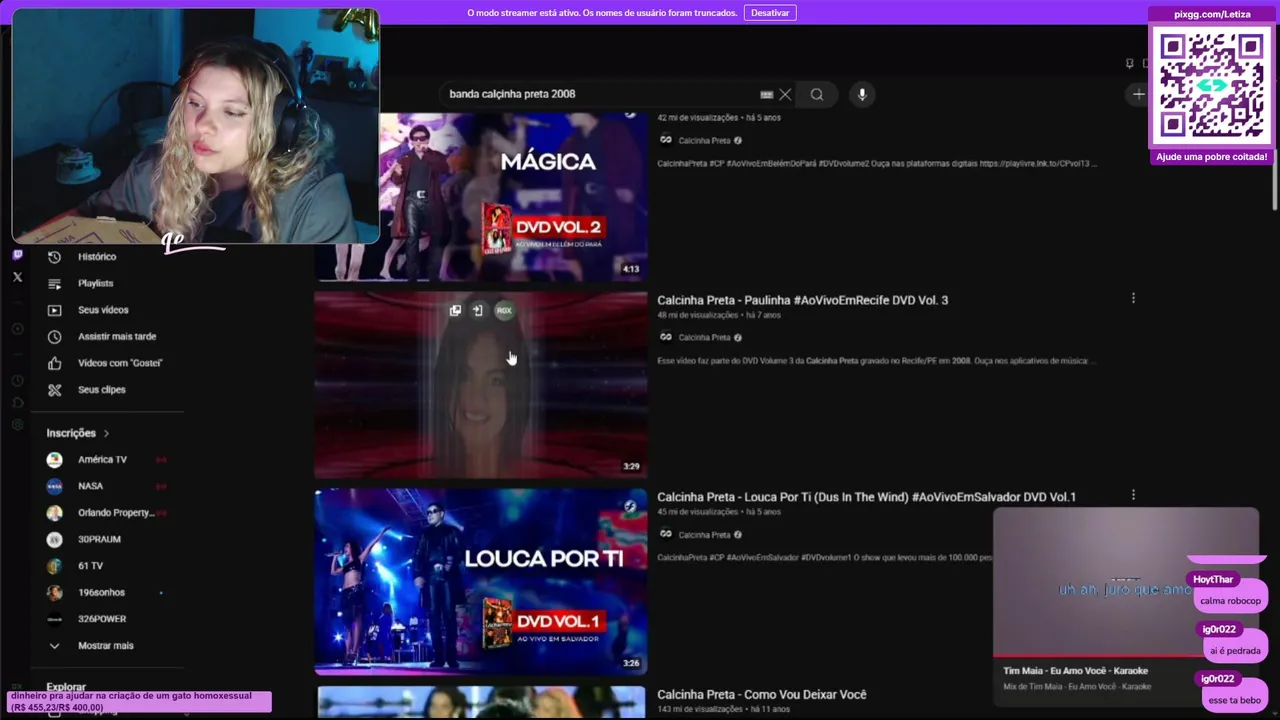Click pixgg.com/Letiza label

(x=1212, y=14)
